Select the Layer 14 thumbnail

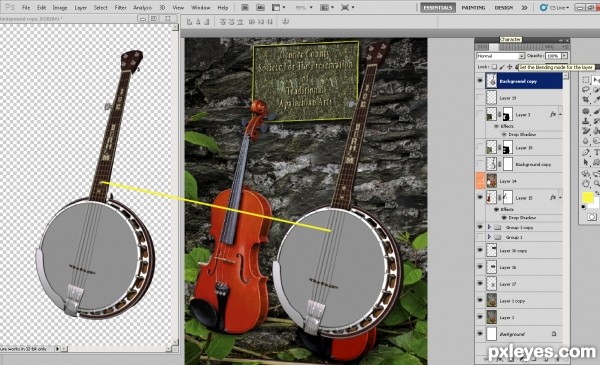tap(491, 181)
